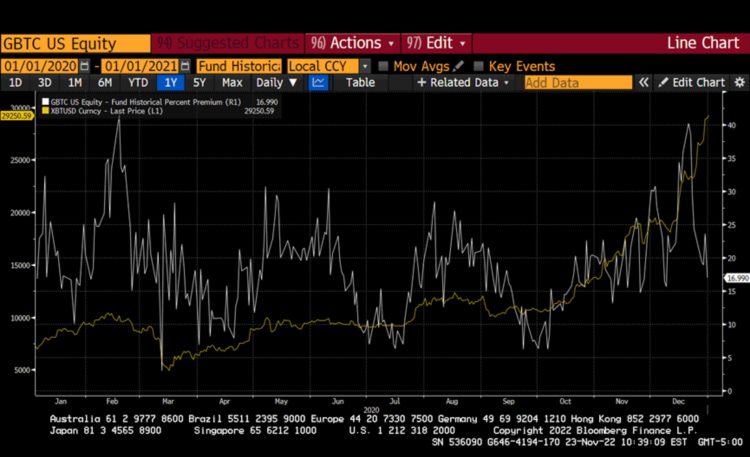This screenshot has width=750, height=457.
Task: Select the YTD time range
Action: pyautogui.click(x=138, y=83)
